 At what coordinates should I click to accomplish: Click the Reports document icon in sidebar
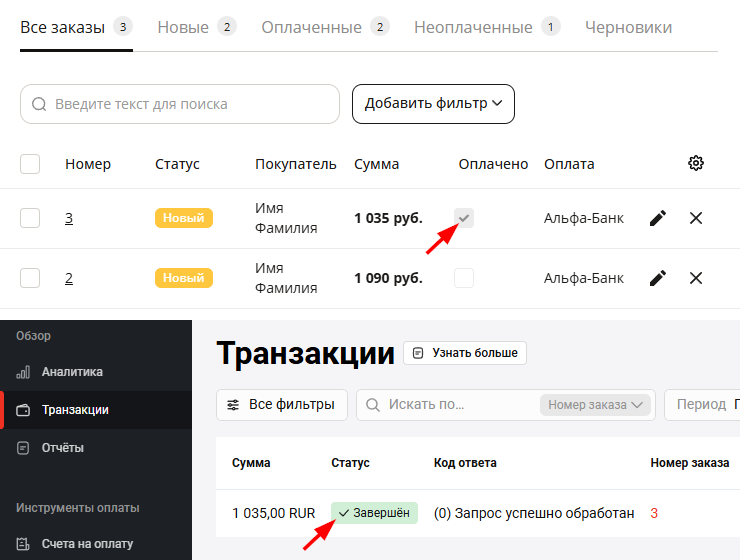click(x=23, y=448)
